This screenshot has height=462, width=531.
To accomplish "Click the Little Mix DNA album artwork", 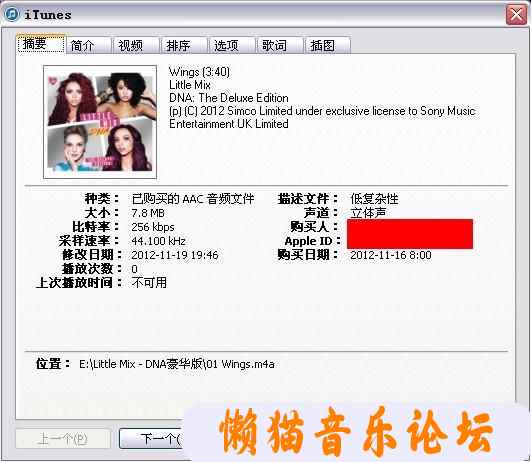I will coord(100,122).
